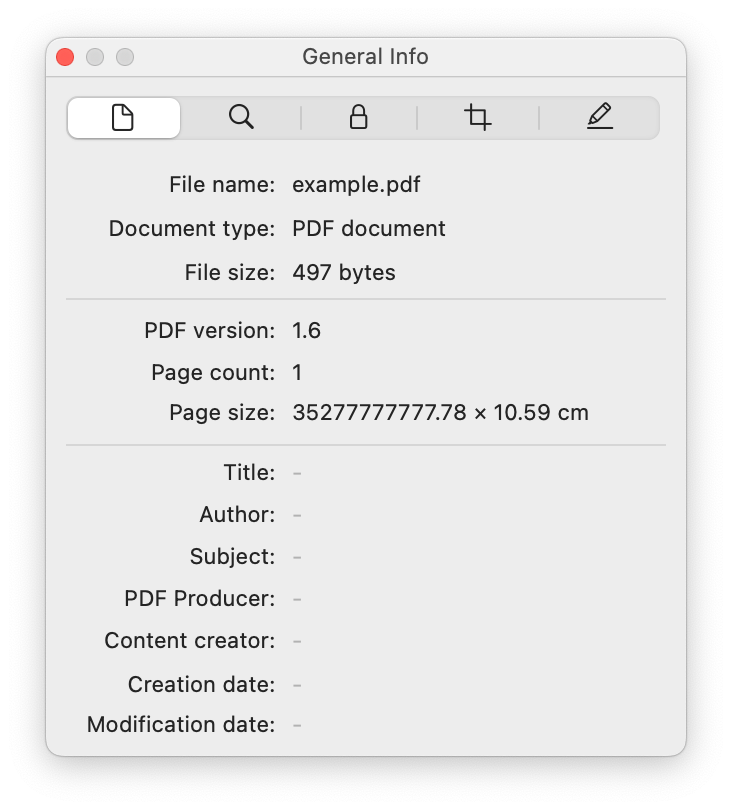Click the Creation date label
The width and height of the screenshot is (732, 810).
point(201,685)
